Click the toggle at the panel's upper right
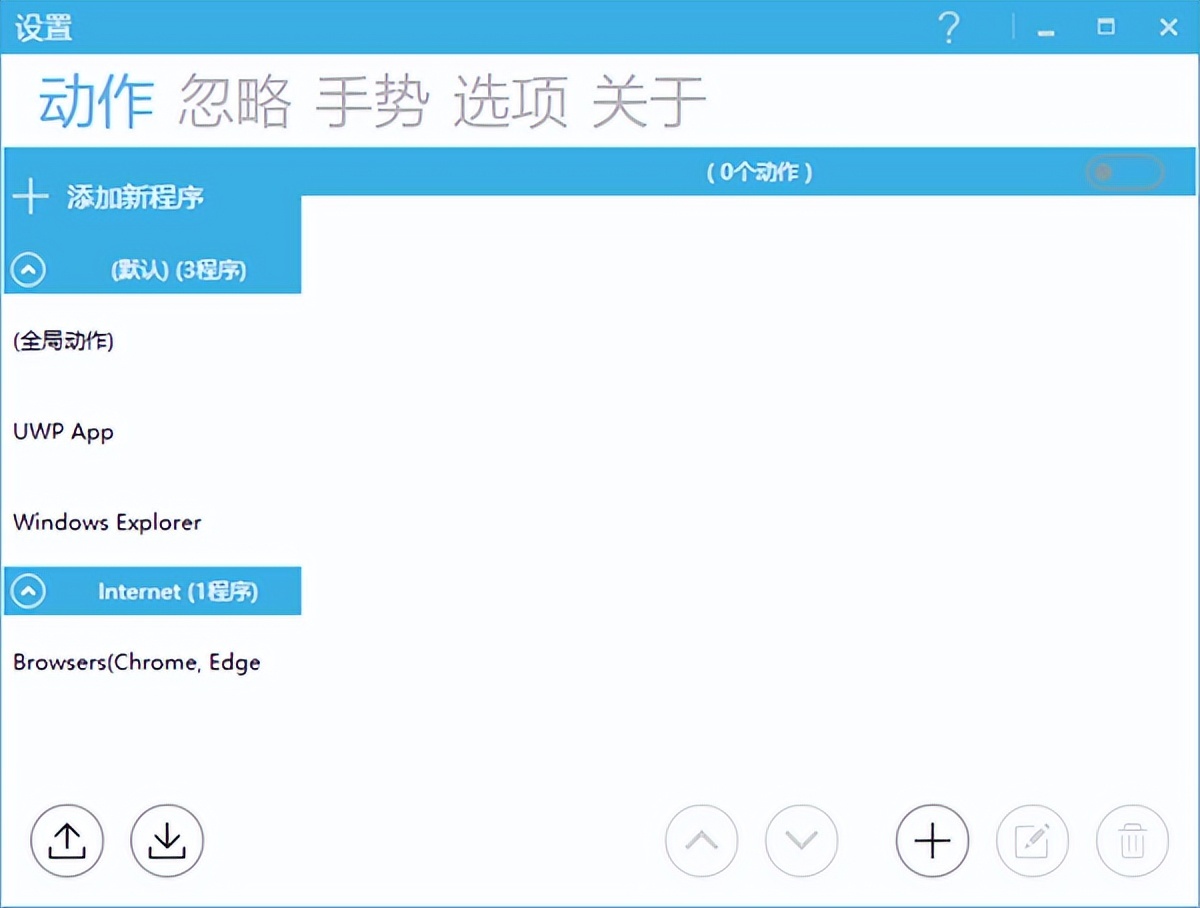Screen dimensions: 1200x908 tap(1124, 171)
